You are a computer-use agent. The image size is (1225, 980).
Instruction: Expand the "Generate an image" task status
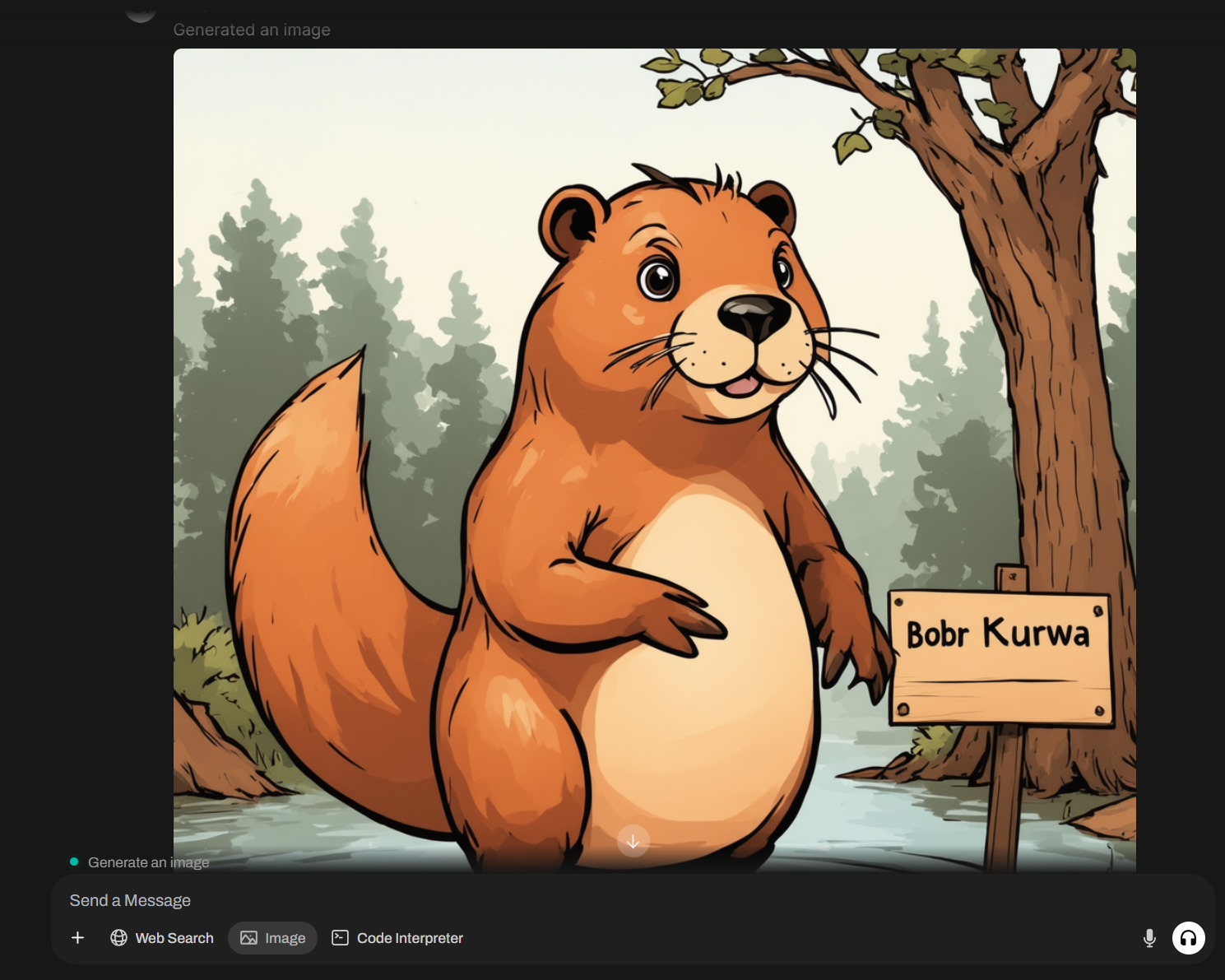(148, 862)
